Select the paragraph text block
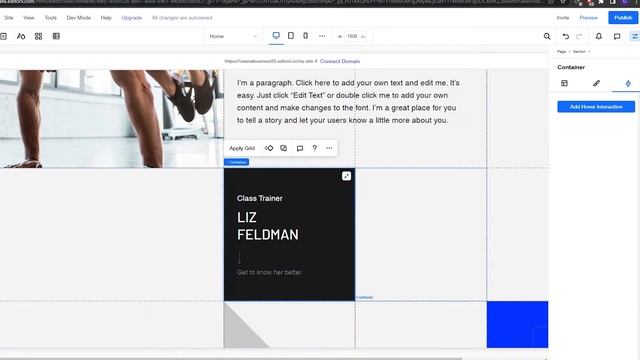 click(x=348, y=102)
